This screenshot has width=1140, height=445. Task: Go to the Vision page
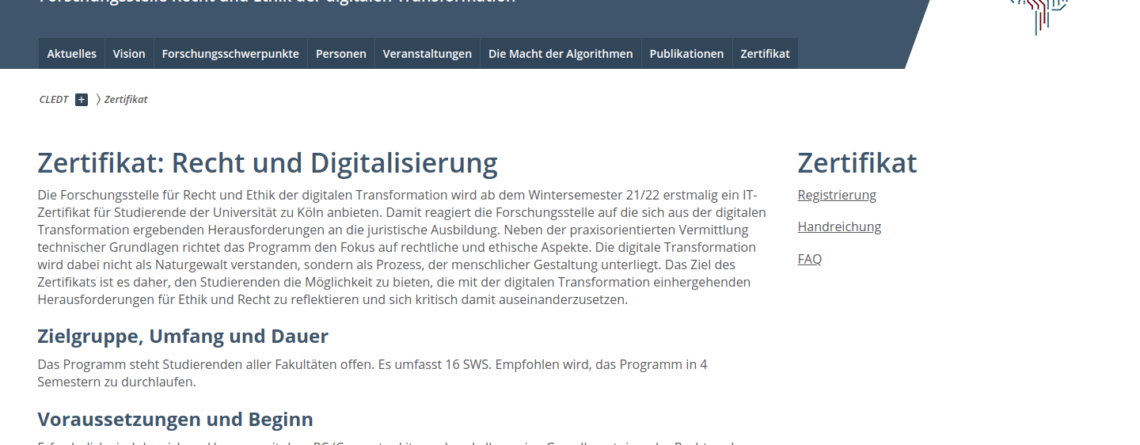pos(129,54)
